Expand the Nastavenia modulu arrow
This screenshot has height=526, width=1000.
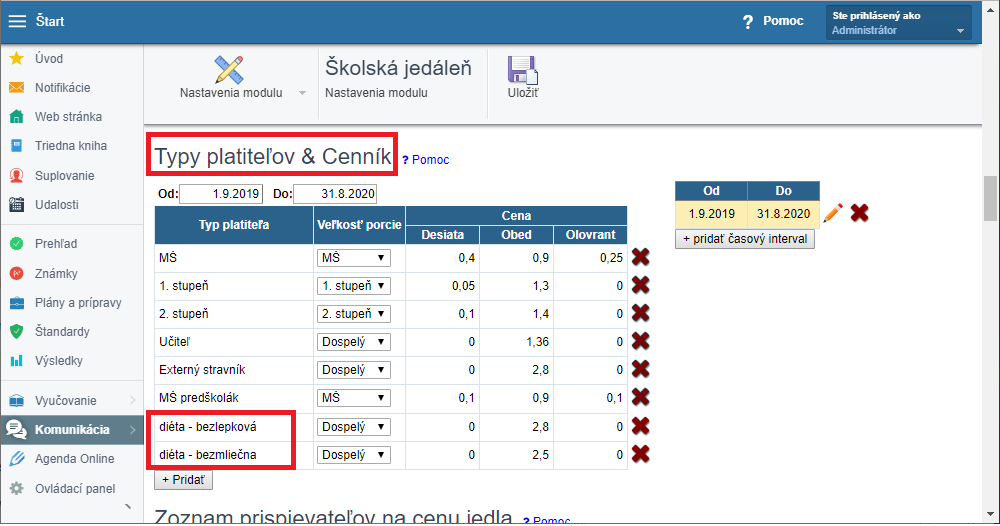302,93
